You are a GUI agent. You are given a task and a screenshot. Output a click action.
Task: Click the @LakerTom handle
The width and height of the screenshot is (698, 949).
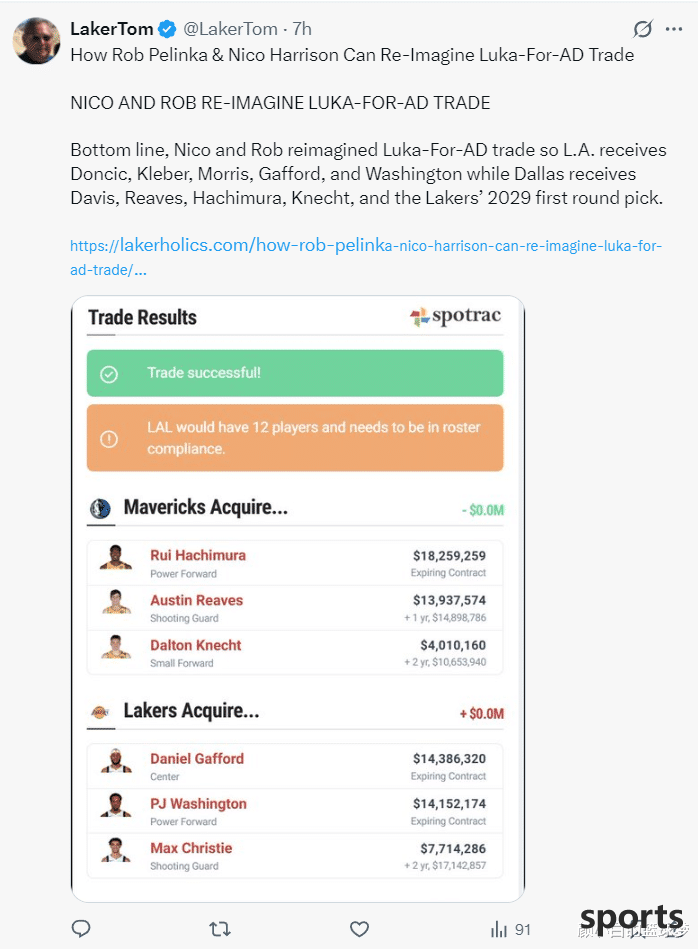pos(230,28)
